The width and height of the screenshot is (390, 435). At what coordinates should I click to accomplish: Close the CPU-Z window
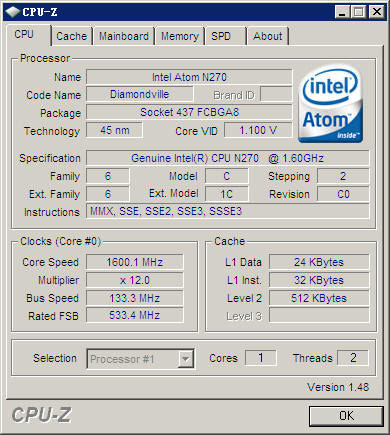click(x=377, y=12)
